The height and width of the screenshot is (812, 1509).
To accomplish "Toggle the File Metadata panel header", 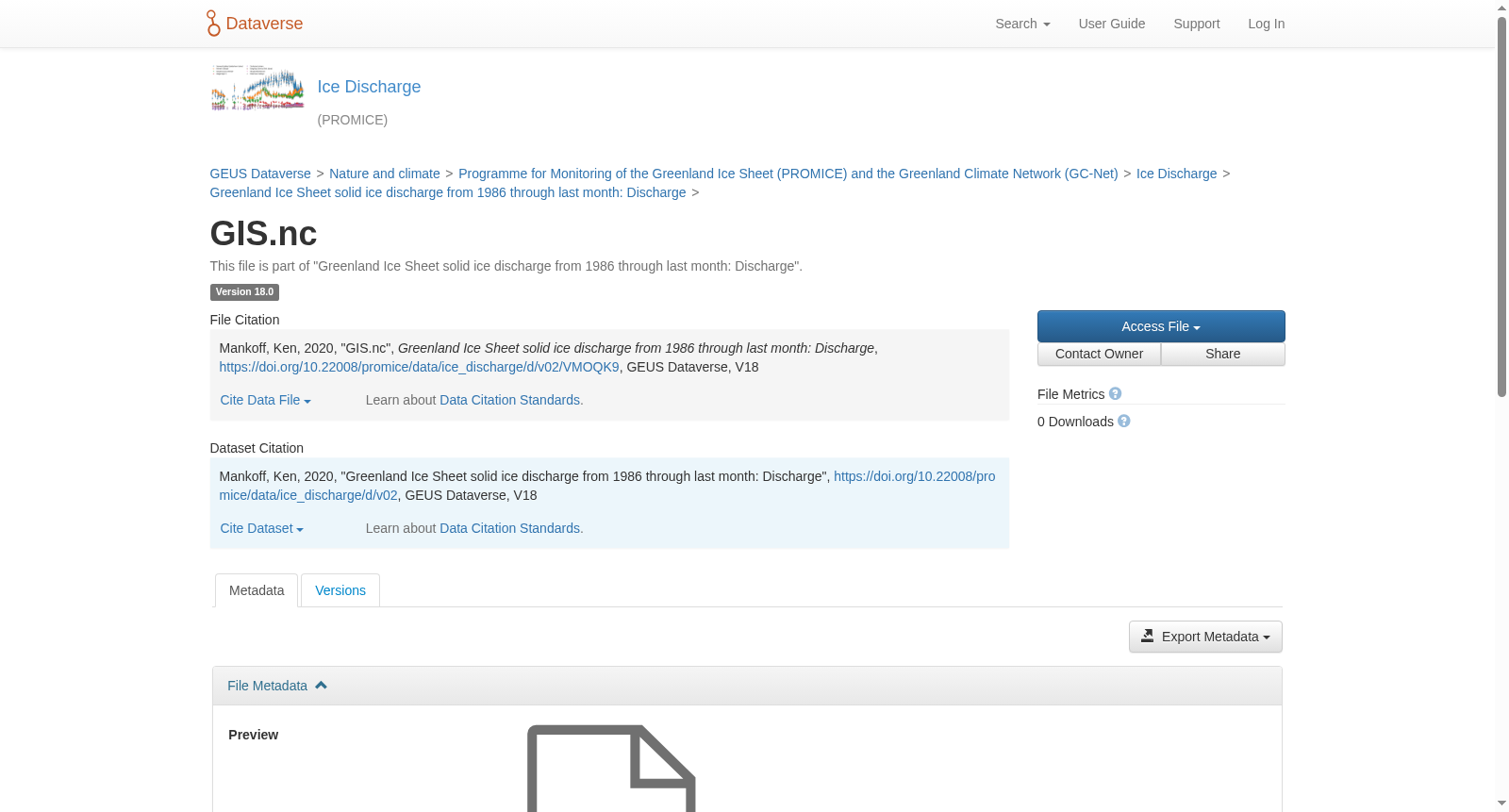I will coord(747,686).
